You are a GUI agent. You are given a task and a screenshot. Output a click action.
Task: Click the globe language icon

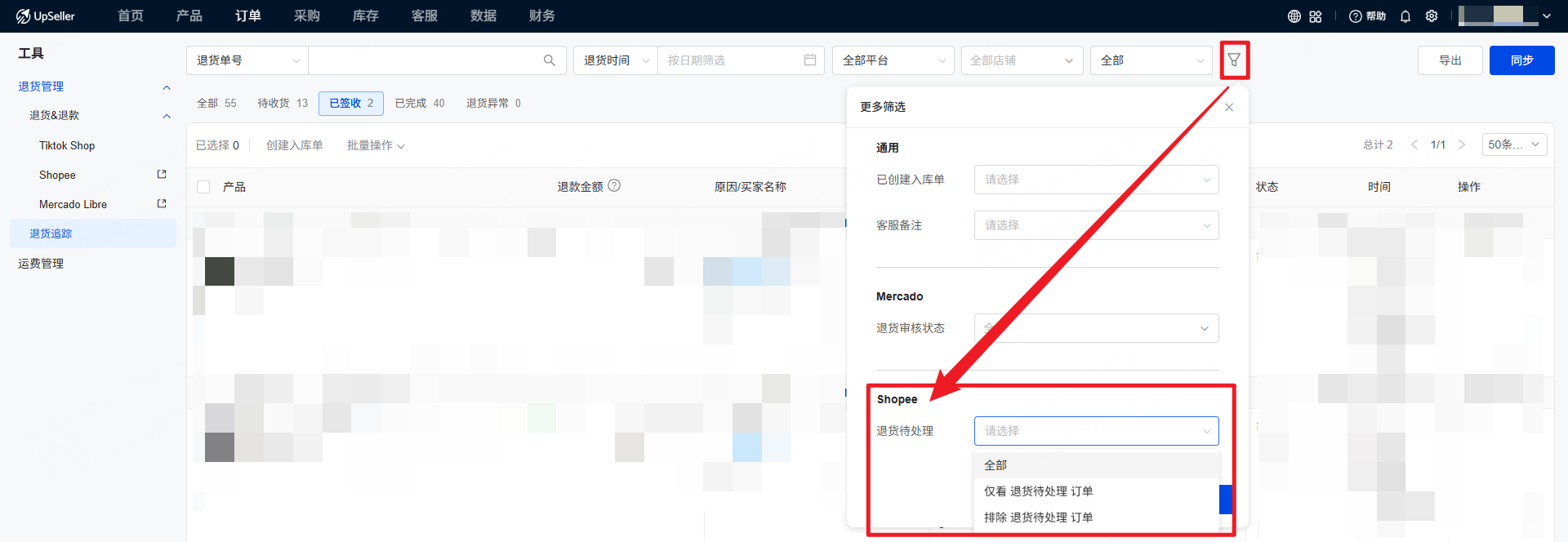(1294, 16)
